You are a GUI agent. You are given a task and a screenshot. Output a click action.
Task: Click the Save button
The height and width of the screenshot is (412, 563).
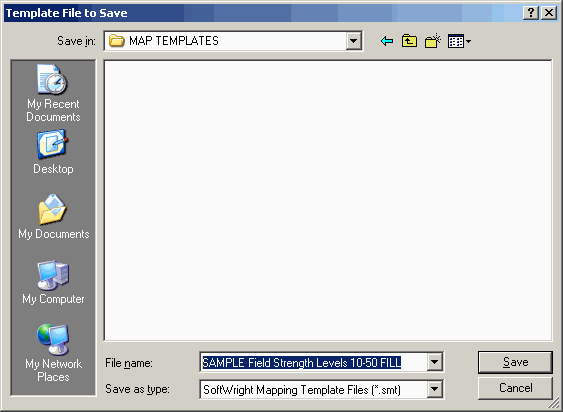pyautogui.click(x=515, y=362)
